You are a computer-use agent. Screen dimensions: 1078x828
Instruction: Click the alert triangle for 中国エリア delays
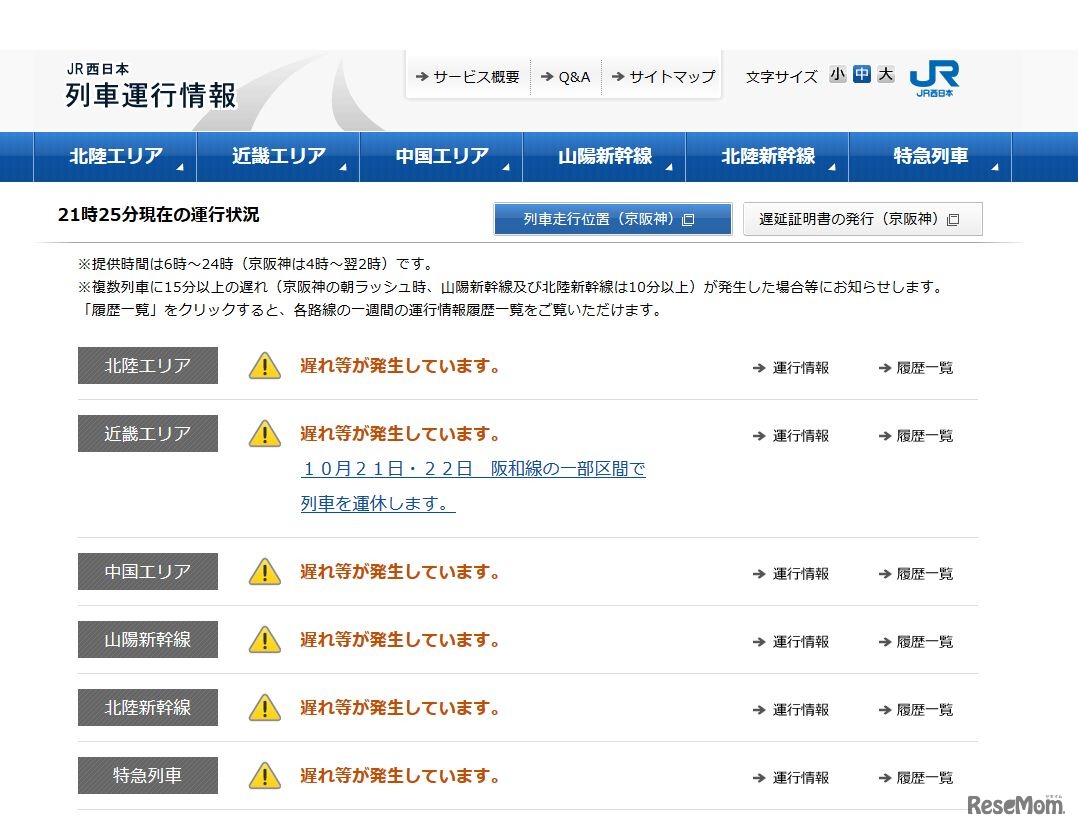click(x=263, y=572)
